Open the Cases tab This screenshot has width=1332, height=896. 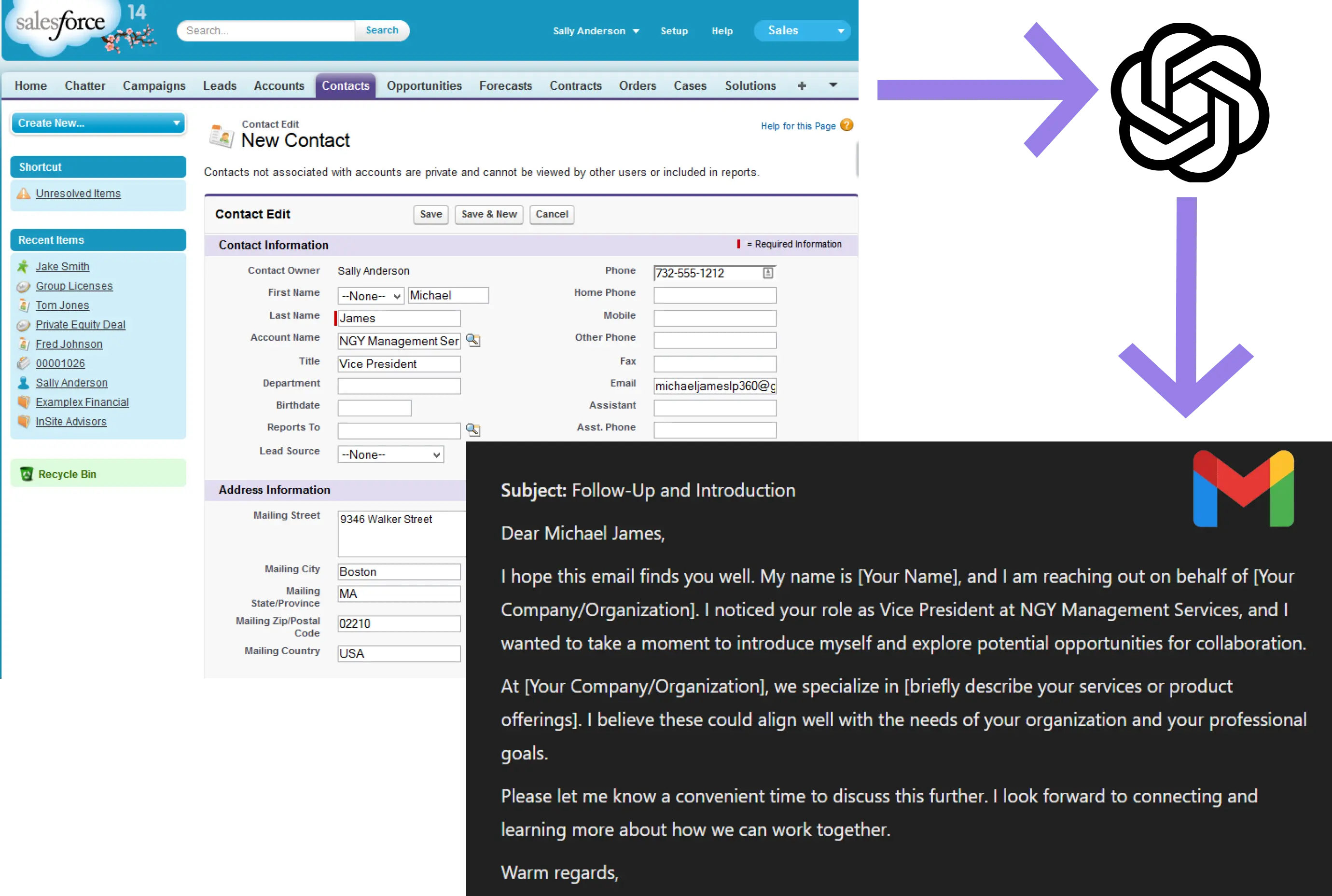pyautogui.click(x=690, y=86)
